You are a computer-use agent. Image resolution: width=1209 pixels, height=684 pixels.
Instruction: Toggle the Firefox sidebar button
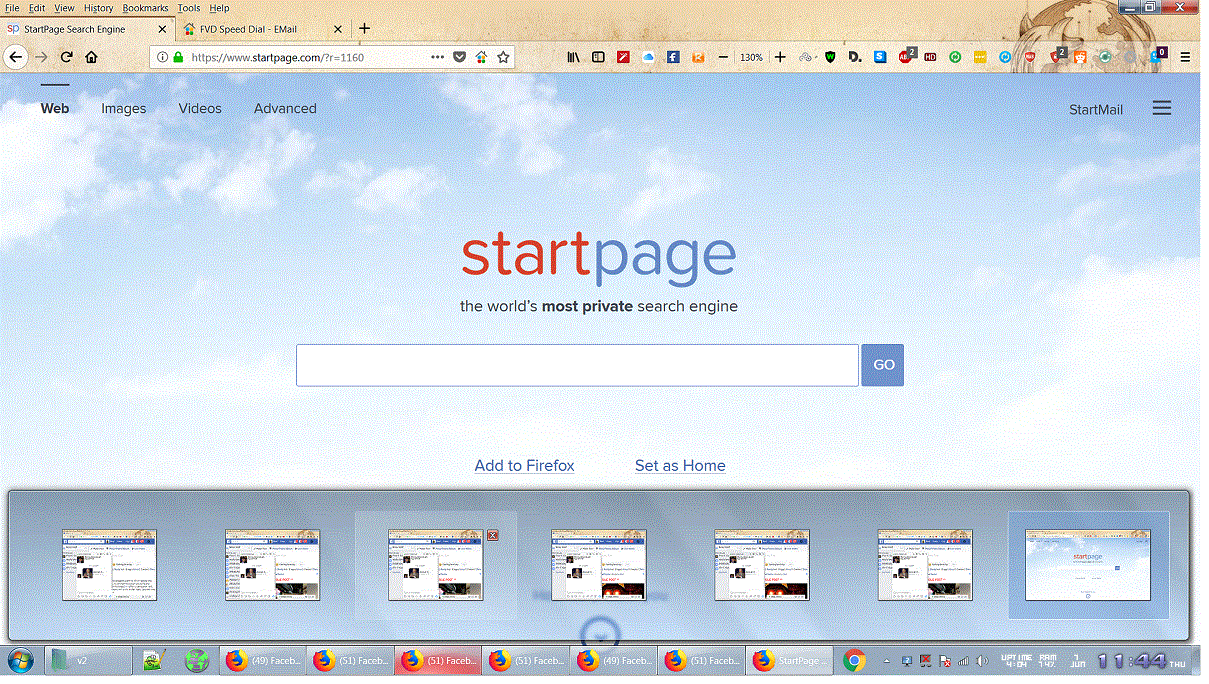point(598,57)
